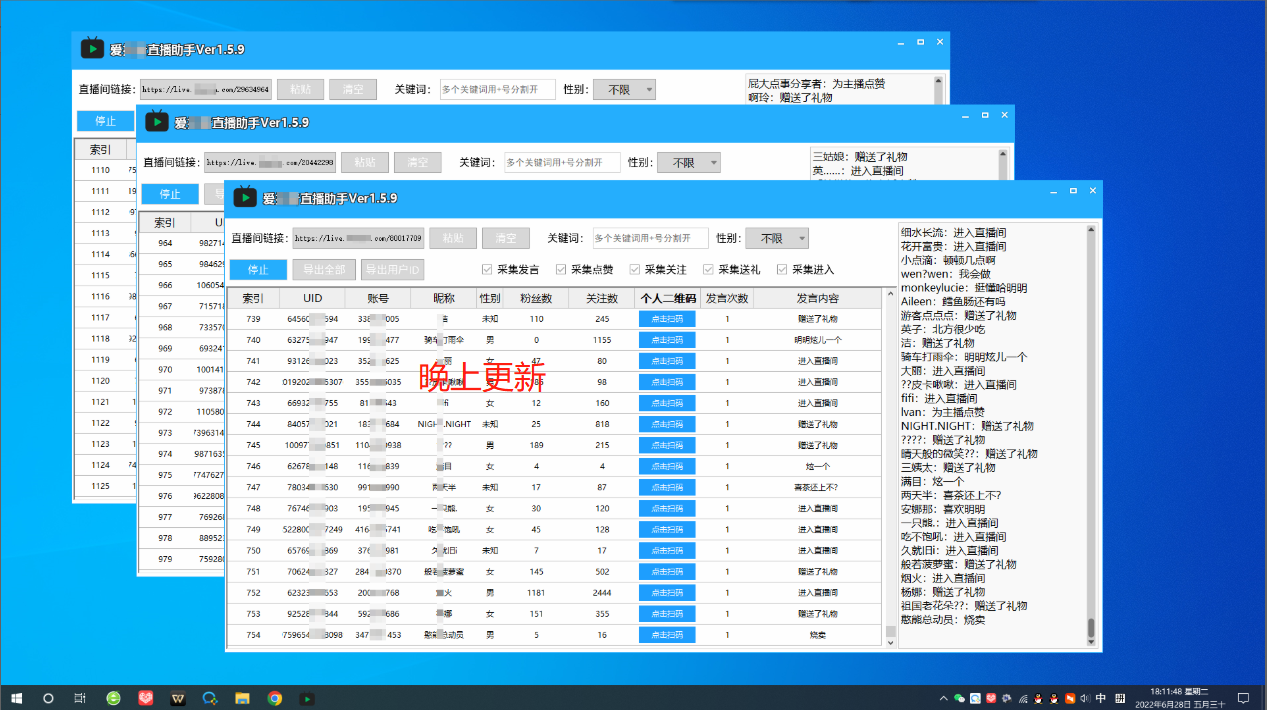Click 停止 button in front window
This screenshot has height=710, width=1267.
tap(258, 269)
